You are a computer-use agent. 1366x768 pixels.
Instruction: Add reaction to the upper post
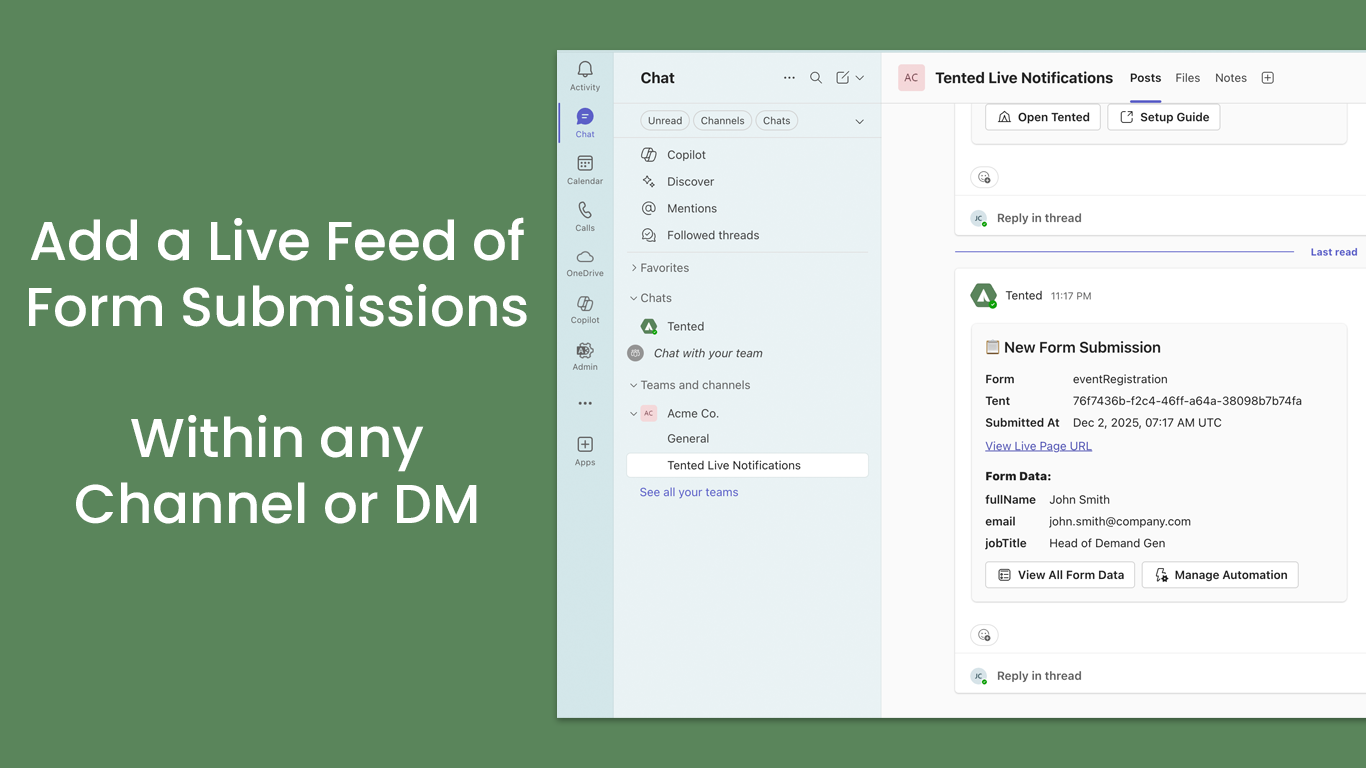(x=984, y=177)
